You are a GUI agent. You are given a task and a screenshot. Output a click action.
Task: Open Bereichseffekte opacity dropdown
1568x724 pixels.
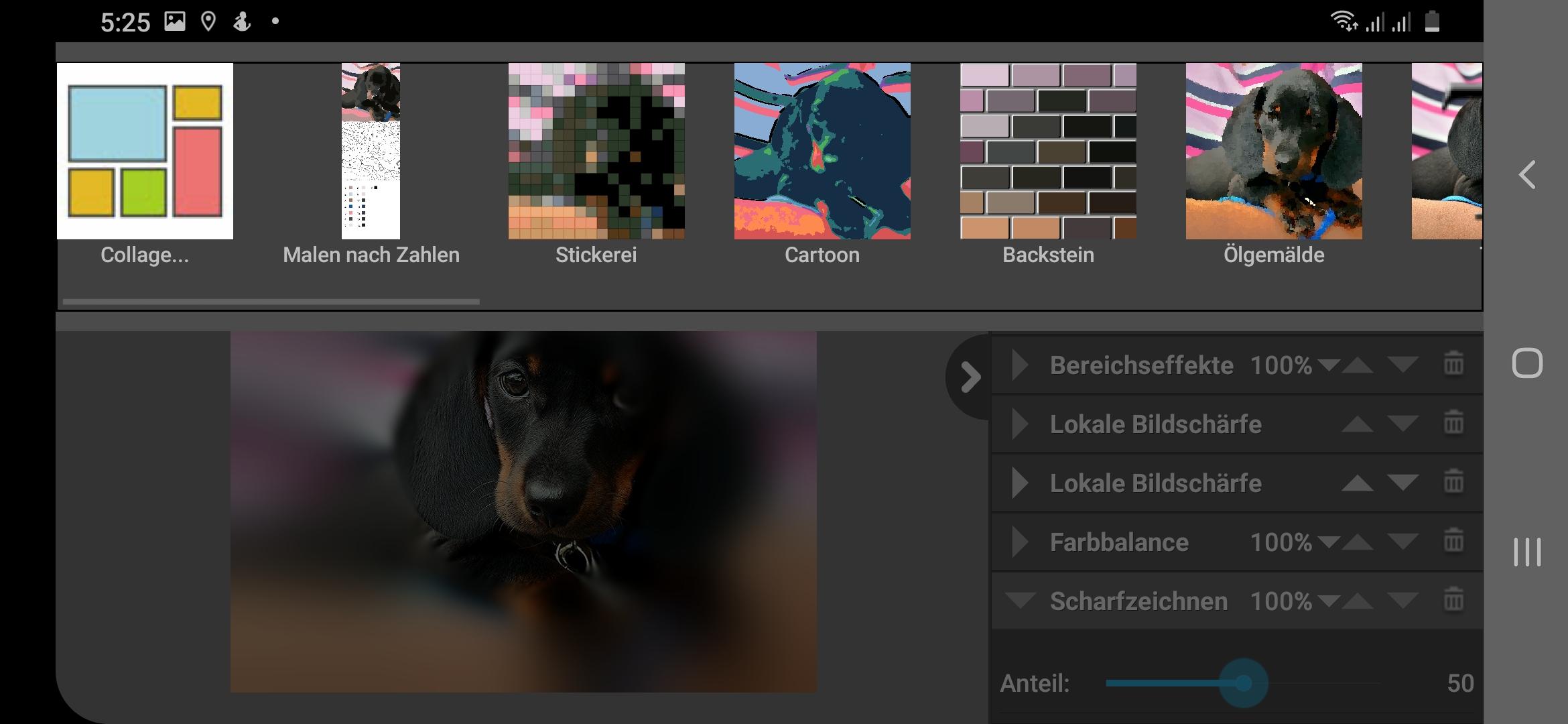[1328, 365]
